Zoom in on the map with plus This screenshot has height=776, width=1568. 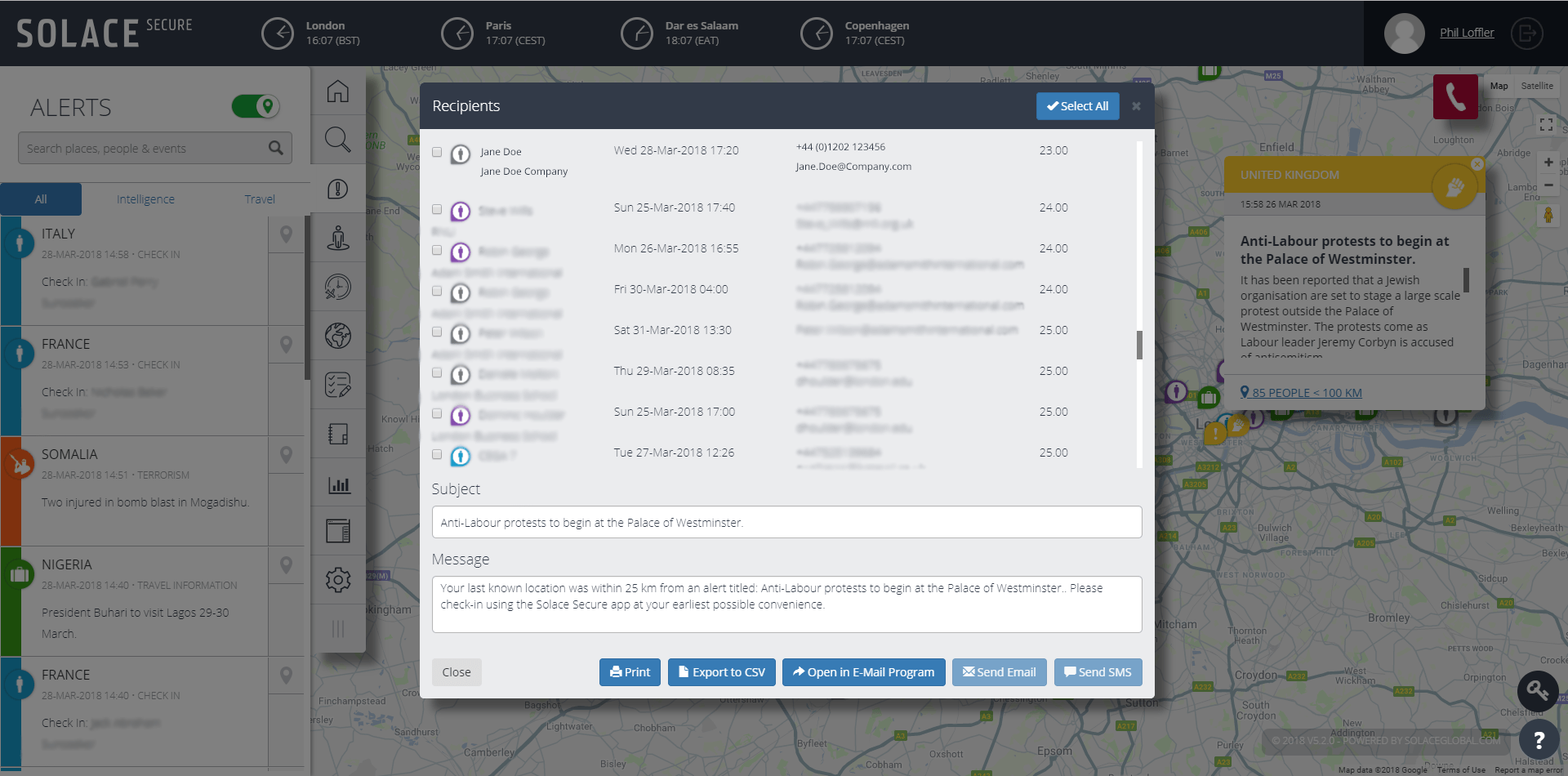1548,162
